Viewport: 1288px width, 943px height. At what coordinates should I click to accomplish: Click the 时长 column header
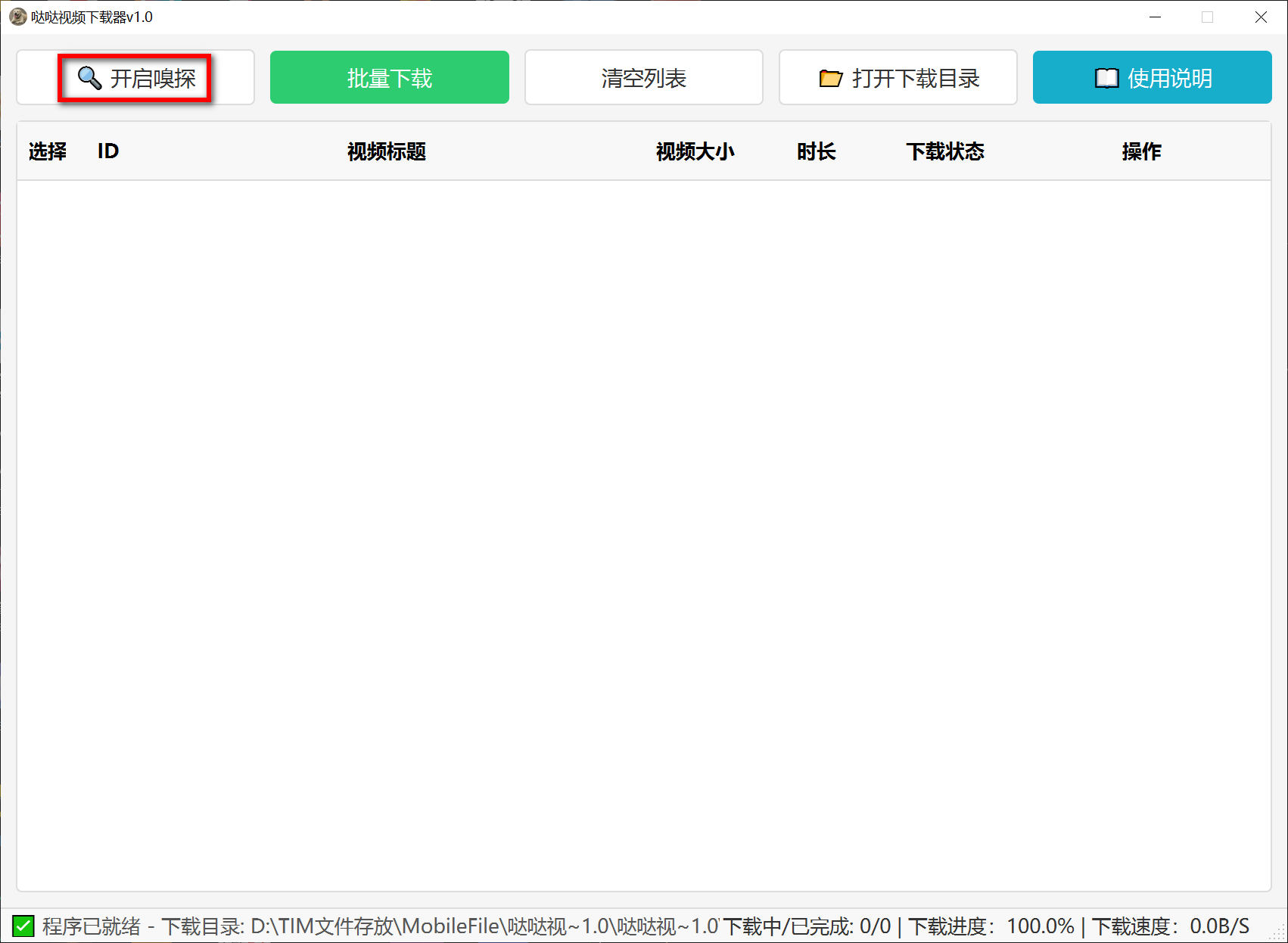[817, 151]
